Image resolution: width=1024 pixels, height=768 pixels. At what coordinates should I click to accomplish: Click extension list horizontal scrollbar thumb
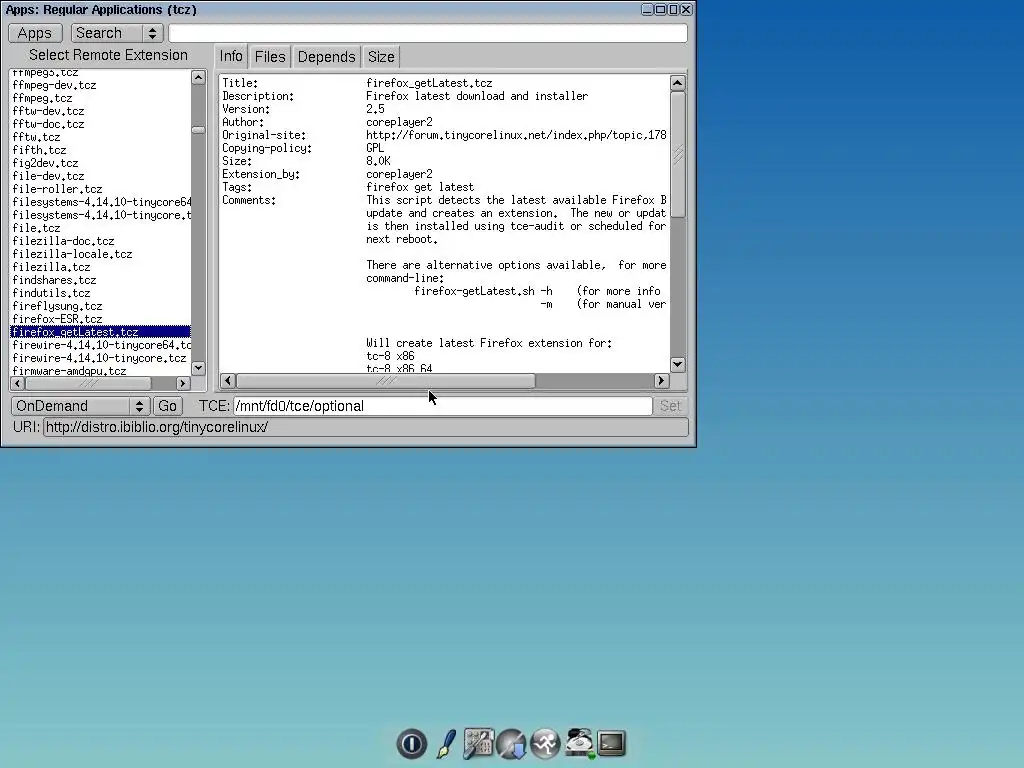pos(88,383)
